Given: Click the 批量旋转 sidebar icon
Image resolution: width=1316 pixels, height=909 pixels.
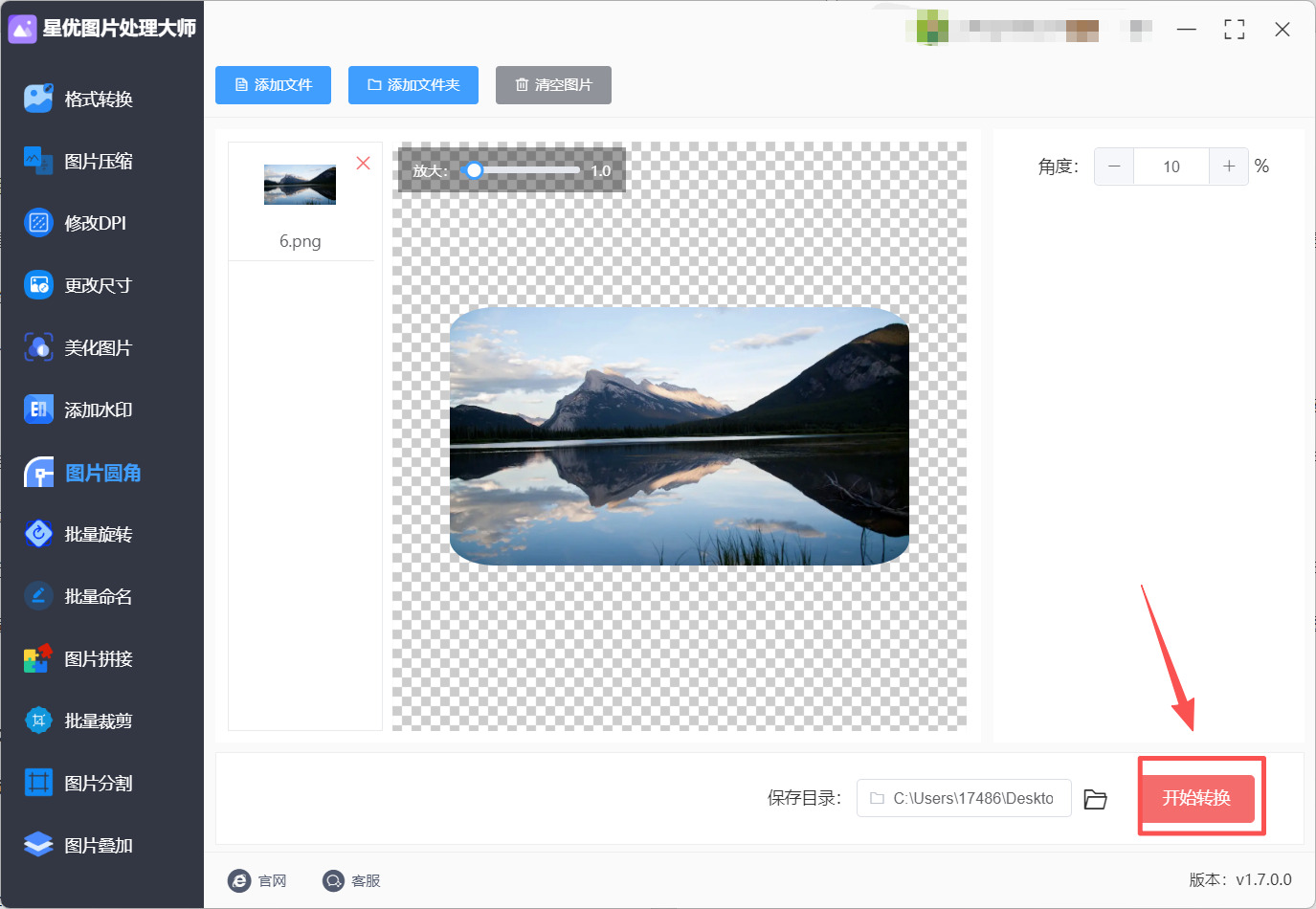Looking at the screenshot, I should click(38, 534).
